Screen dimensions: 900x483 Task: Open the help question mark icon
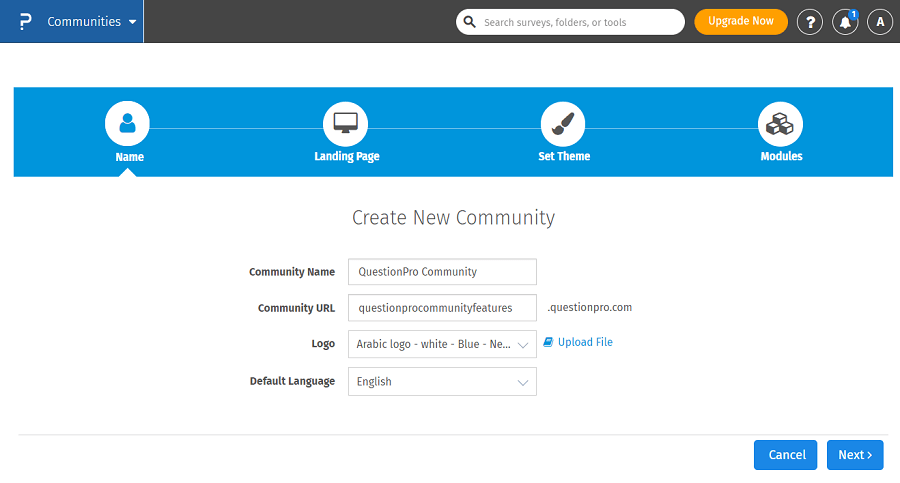(809, 22)
